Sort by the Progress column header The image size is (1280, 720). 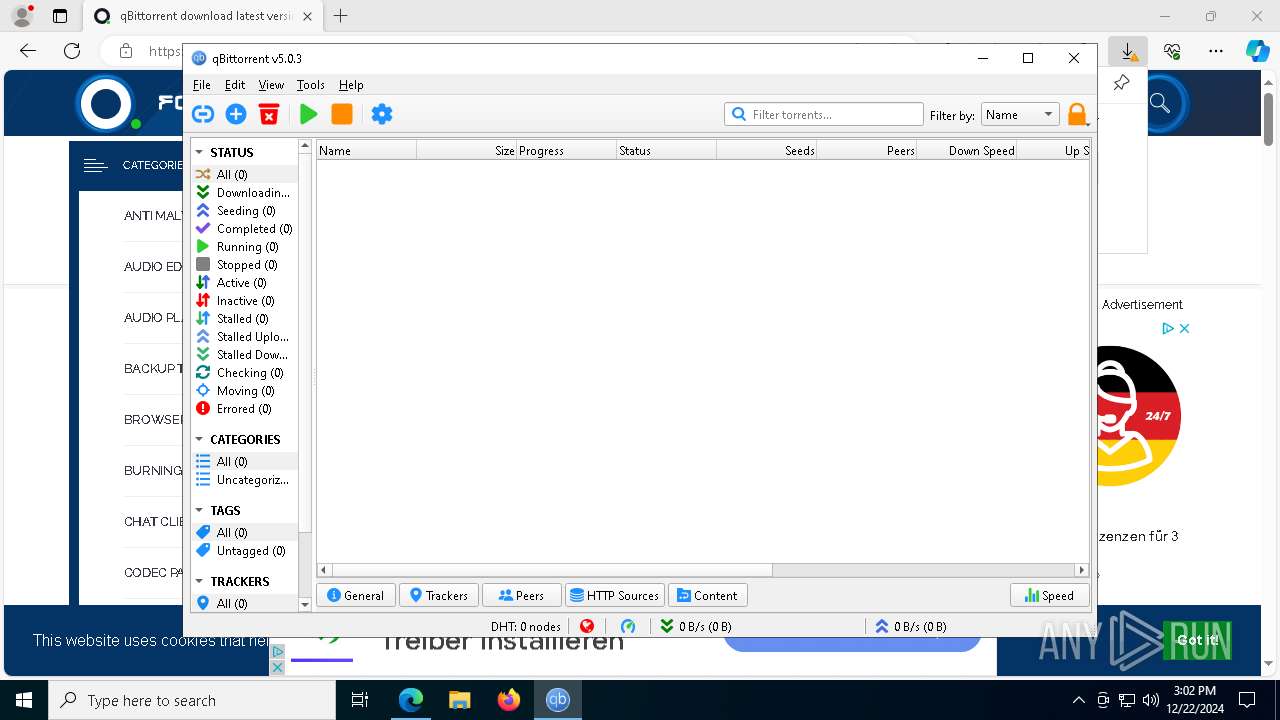point(567,150)
